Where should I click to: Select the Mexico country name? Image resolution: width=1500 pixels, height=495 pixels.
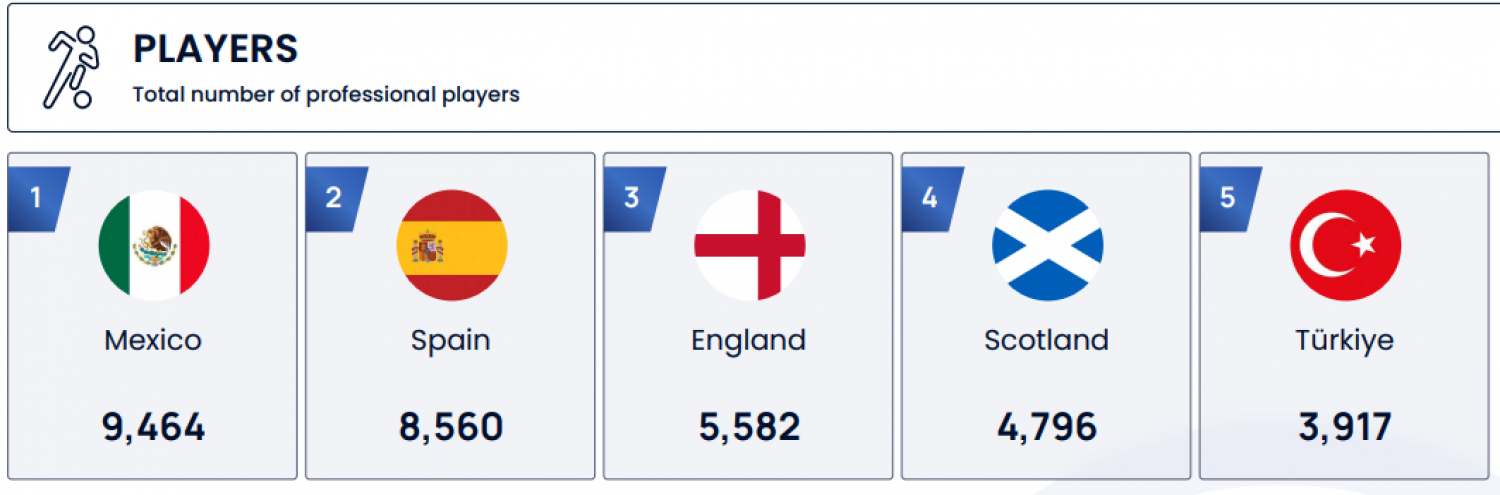153,340
